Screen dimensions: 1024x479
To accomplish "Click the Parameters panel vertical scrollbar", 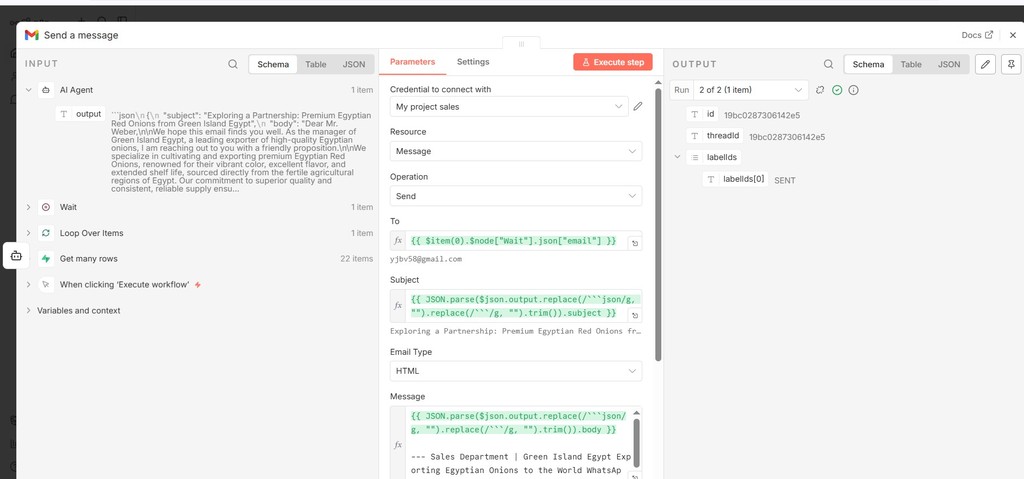I will (658, 224).
